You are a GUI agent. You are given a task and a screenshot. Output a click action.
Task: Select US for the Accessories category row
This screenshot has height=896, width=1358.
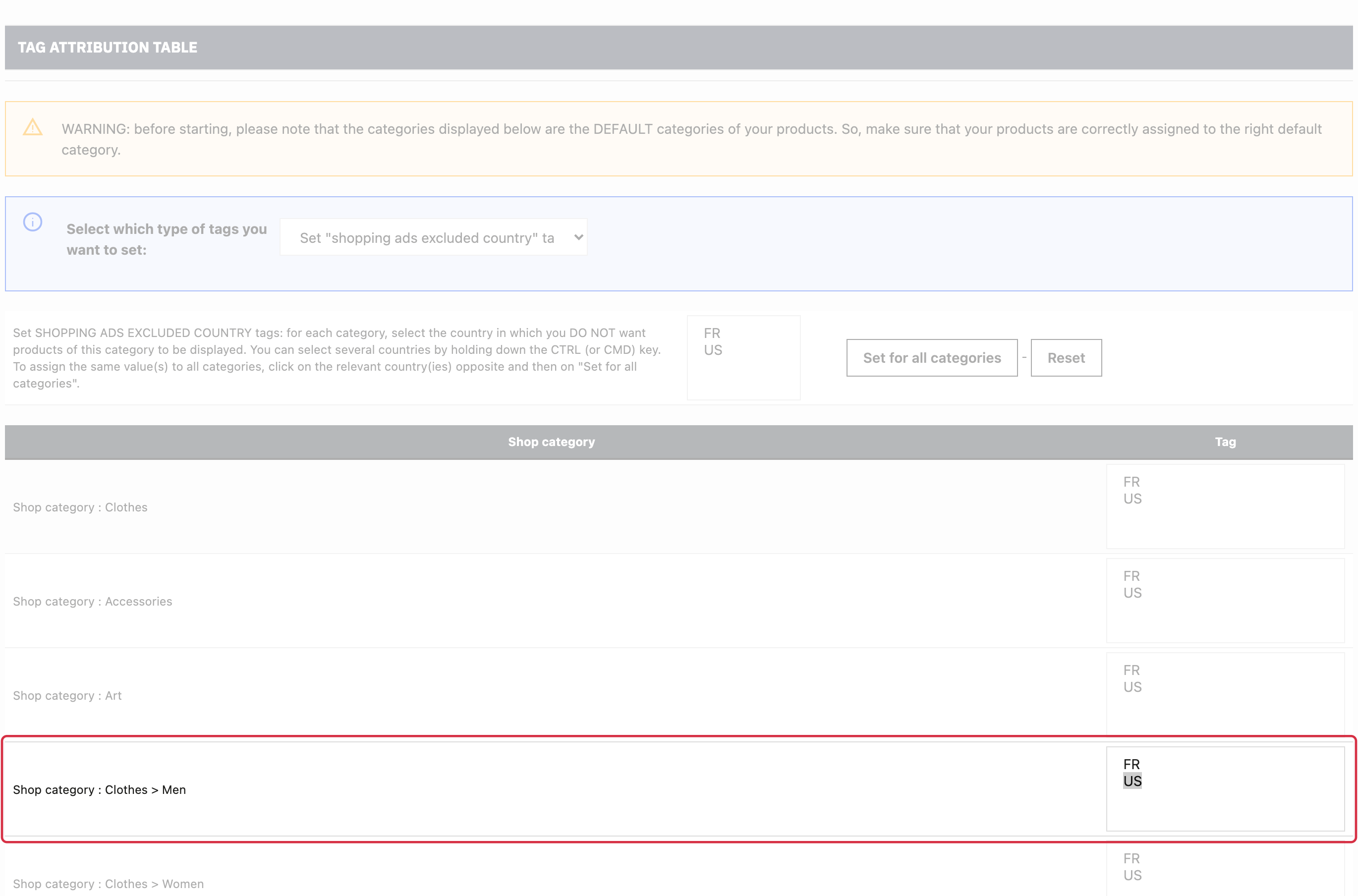(x=1132, y=593)
